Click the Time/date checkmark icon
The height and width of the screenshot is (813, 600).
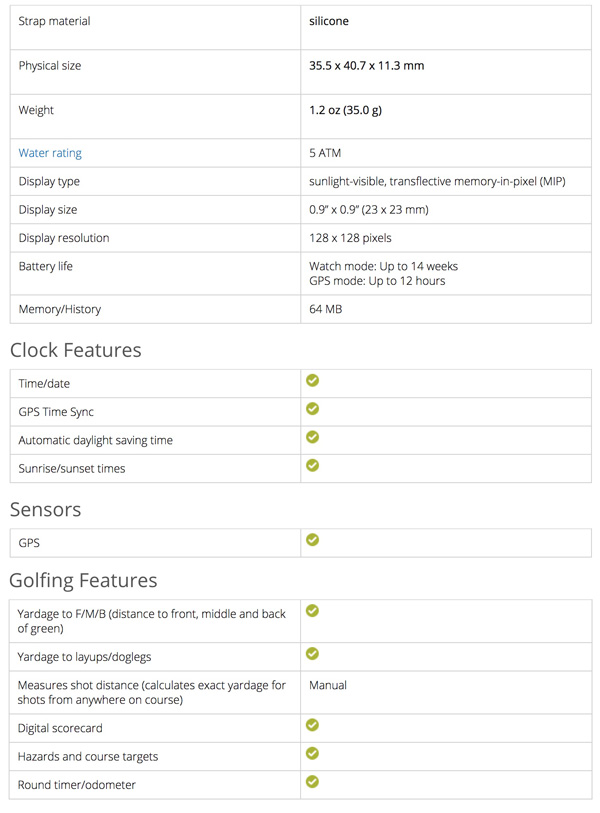pyautogui.click(x=312, y=381)
